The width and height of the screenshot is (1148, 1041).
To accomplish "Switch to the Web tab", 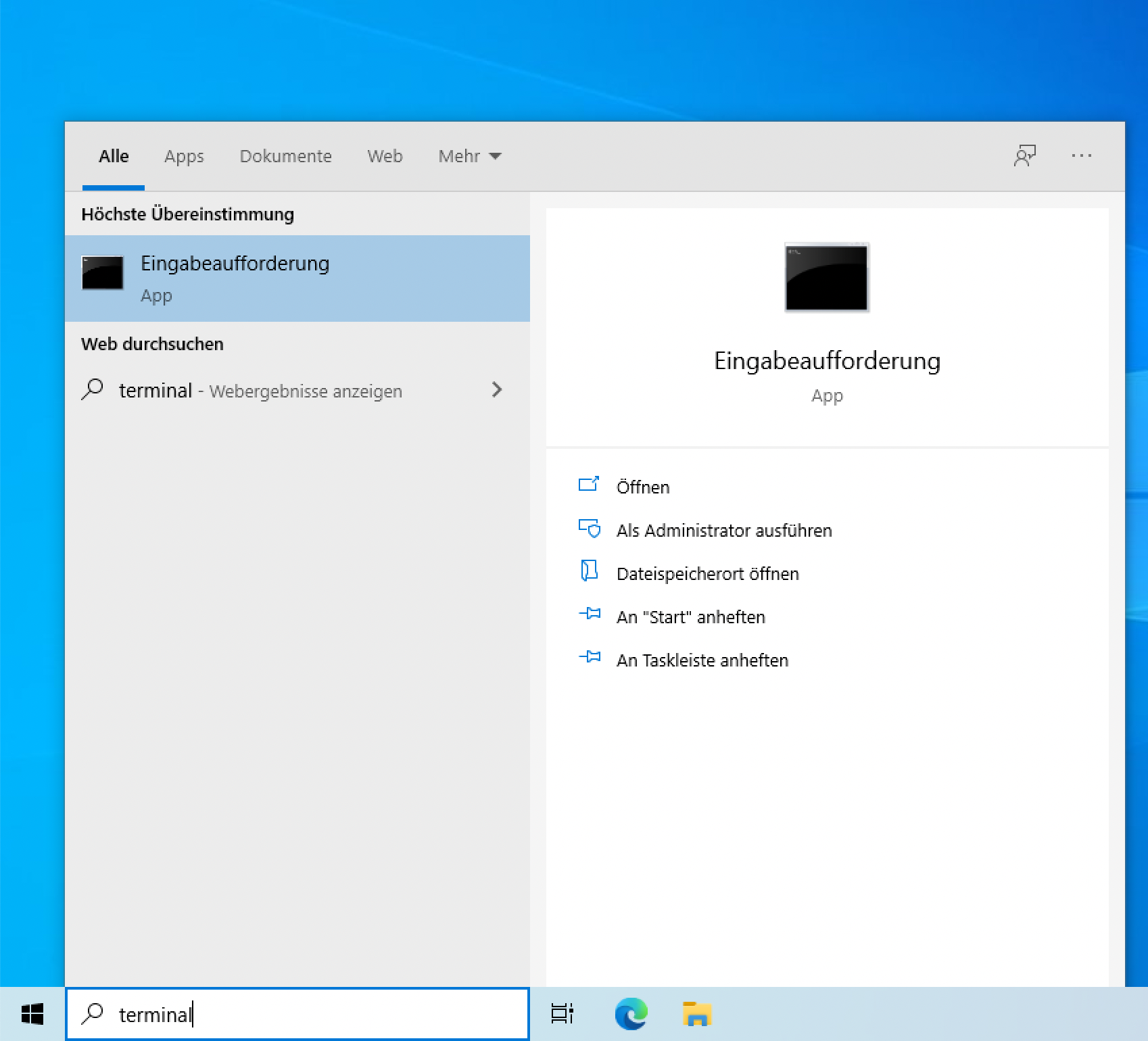I will (x=385, y=156).
